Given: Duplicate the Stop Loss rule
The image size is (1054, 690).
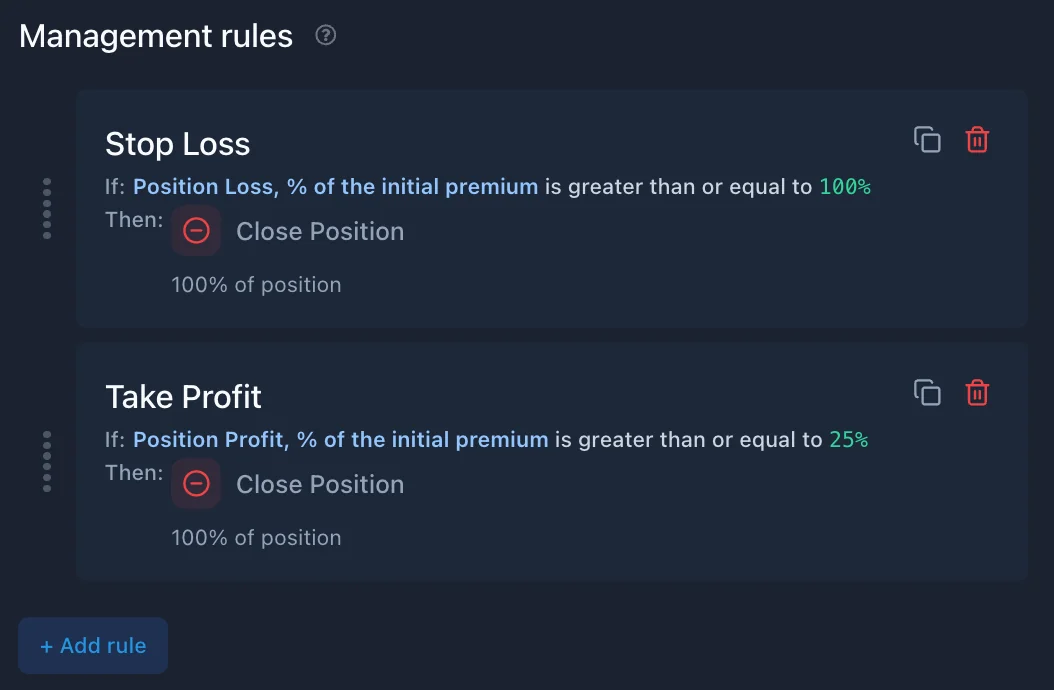Looking at the screenshot, I should pos(927,140).
